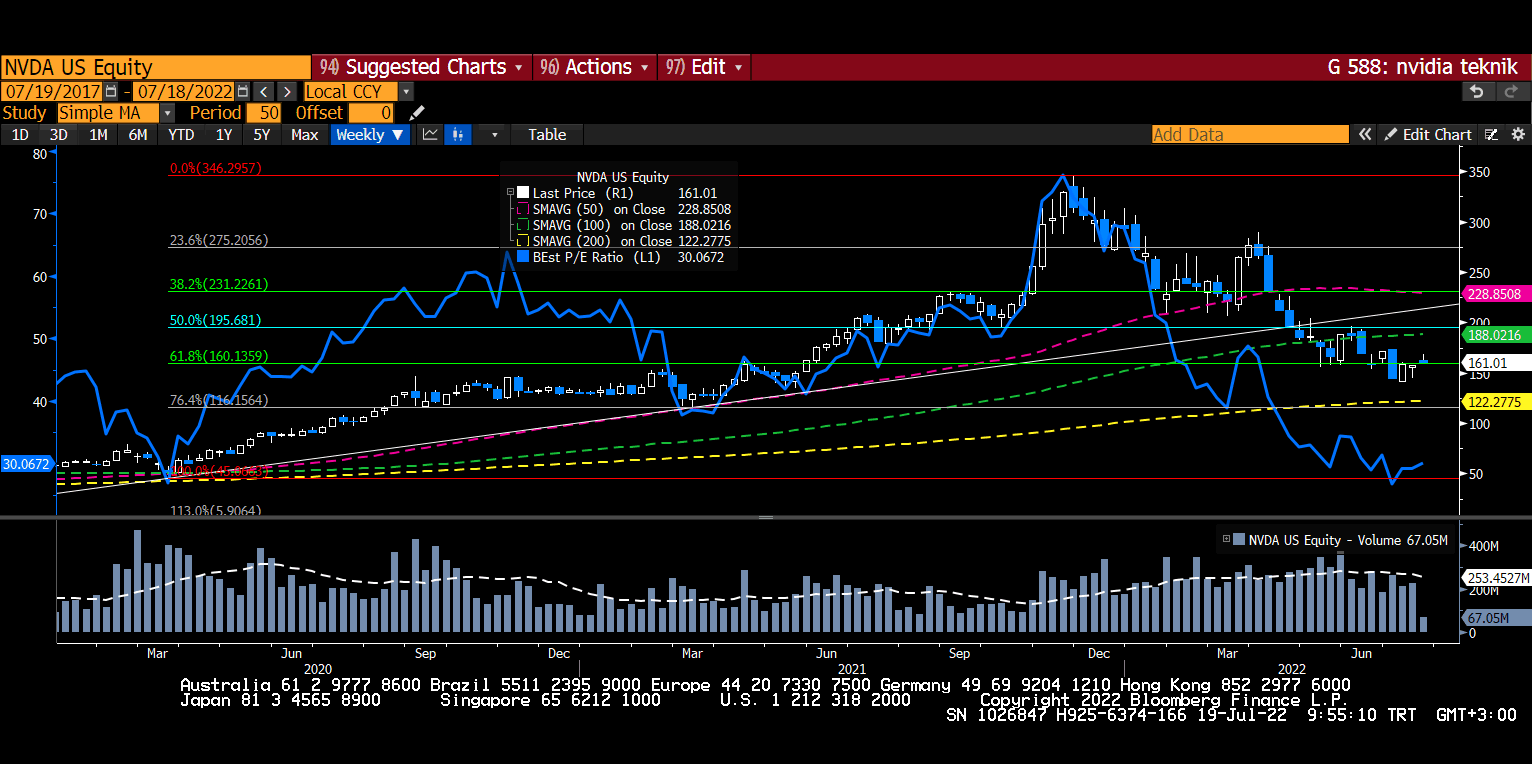Click the Edit Chart button

[x=1428, y=134]
